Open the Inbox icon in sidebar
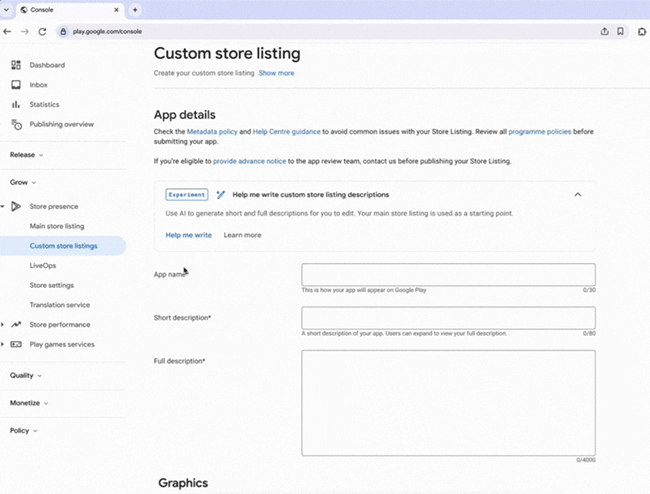 click(16, 85)
